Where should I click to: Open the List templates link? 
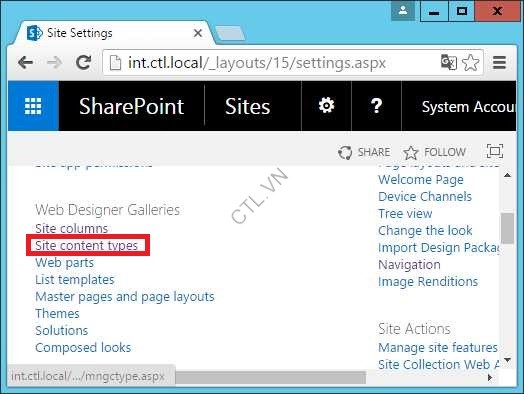pos(75,280)
